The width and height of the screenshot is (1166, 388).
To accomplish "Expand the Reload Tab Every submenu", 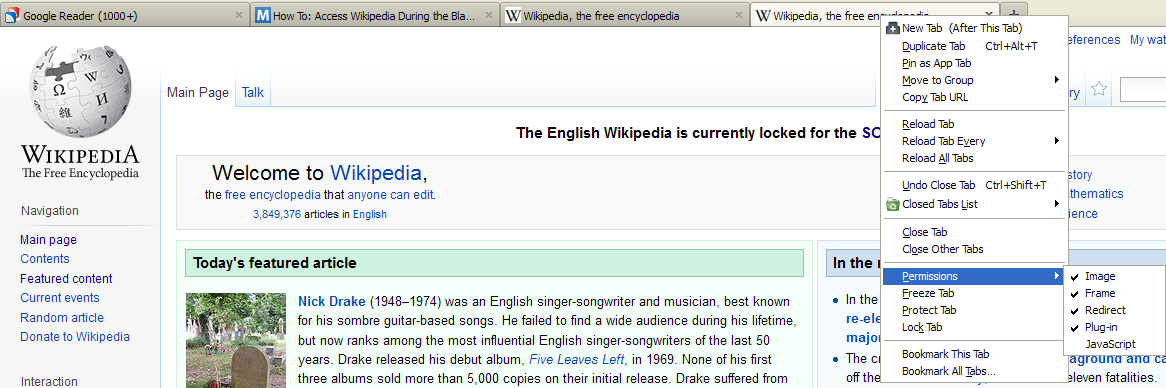I will pos(974,141).
